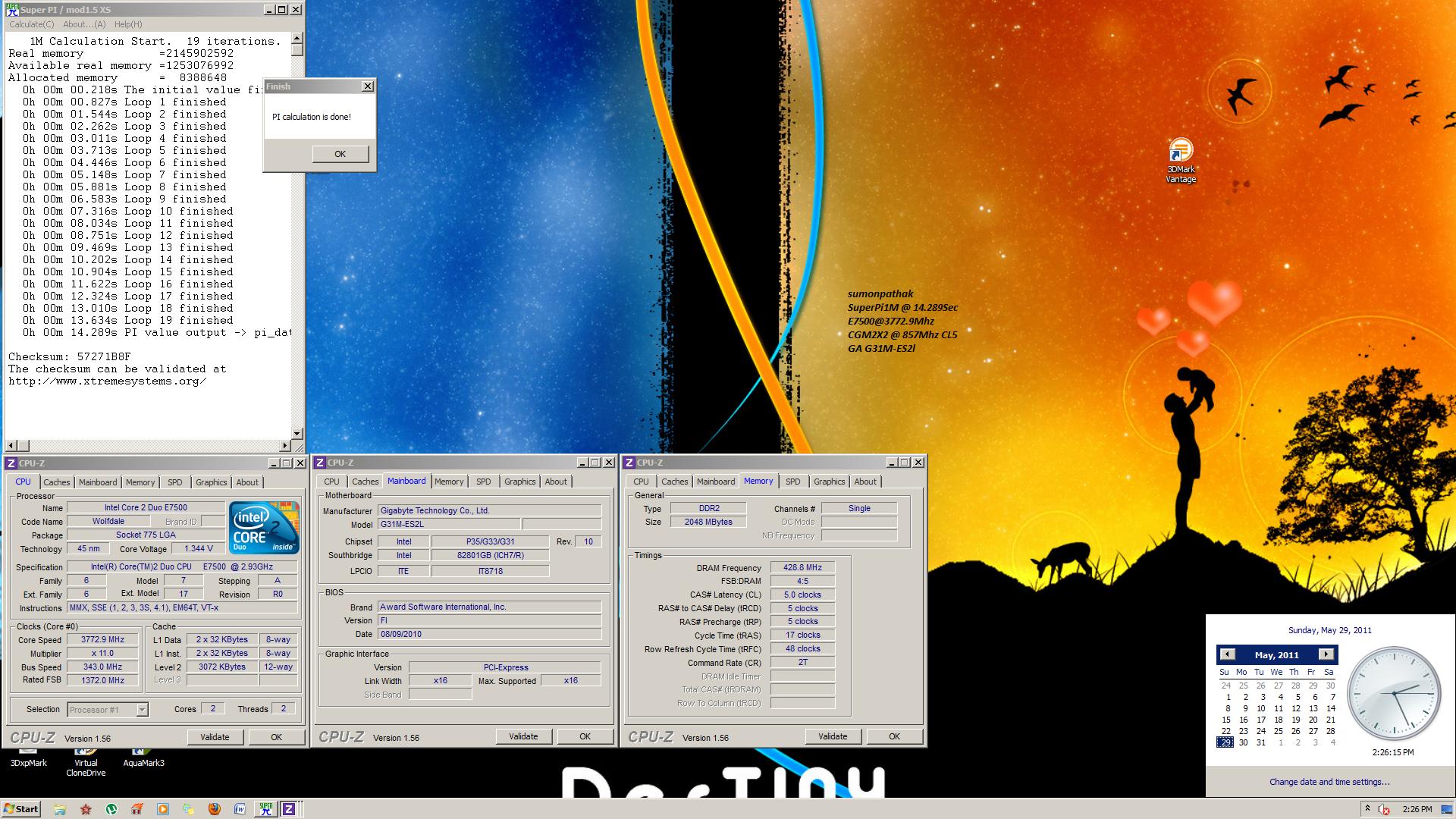Click the orange house taskbar icon
1456x819 pixels.
tap(137, 809)
